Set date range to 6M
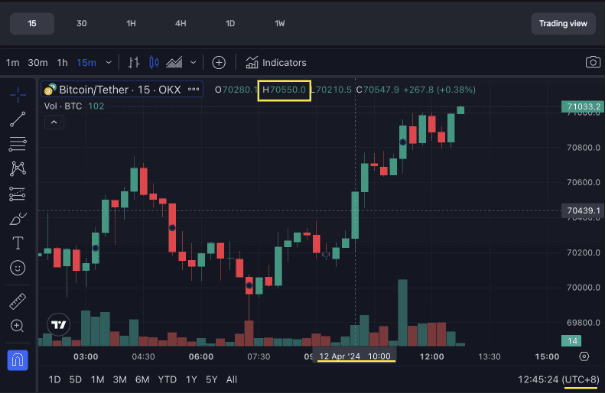Screen dimensions: 606x393 tap(142, 379)
